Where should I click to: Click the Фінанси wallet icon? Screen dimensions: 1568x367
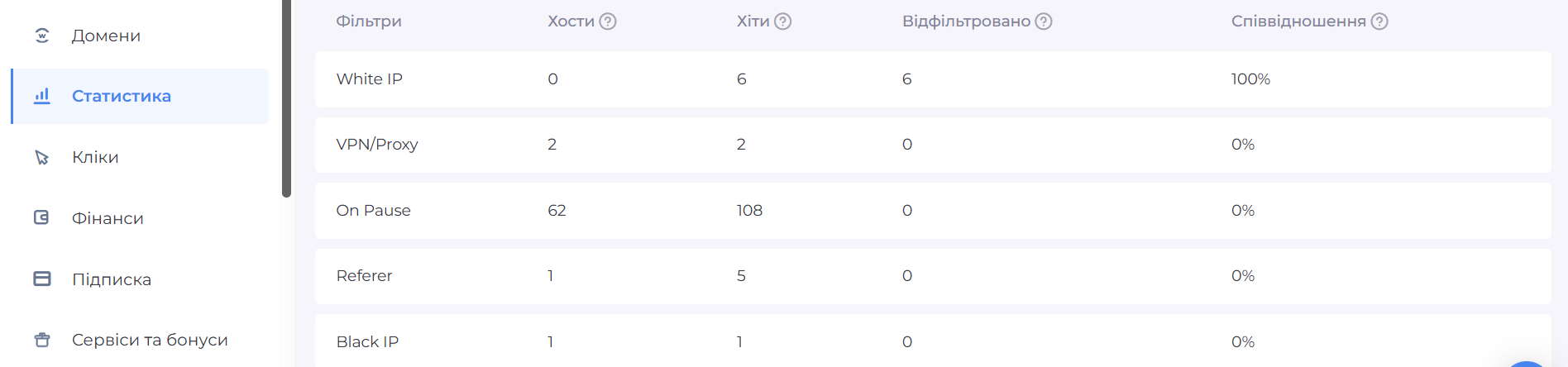42,217
